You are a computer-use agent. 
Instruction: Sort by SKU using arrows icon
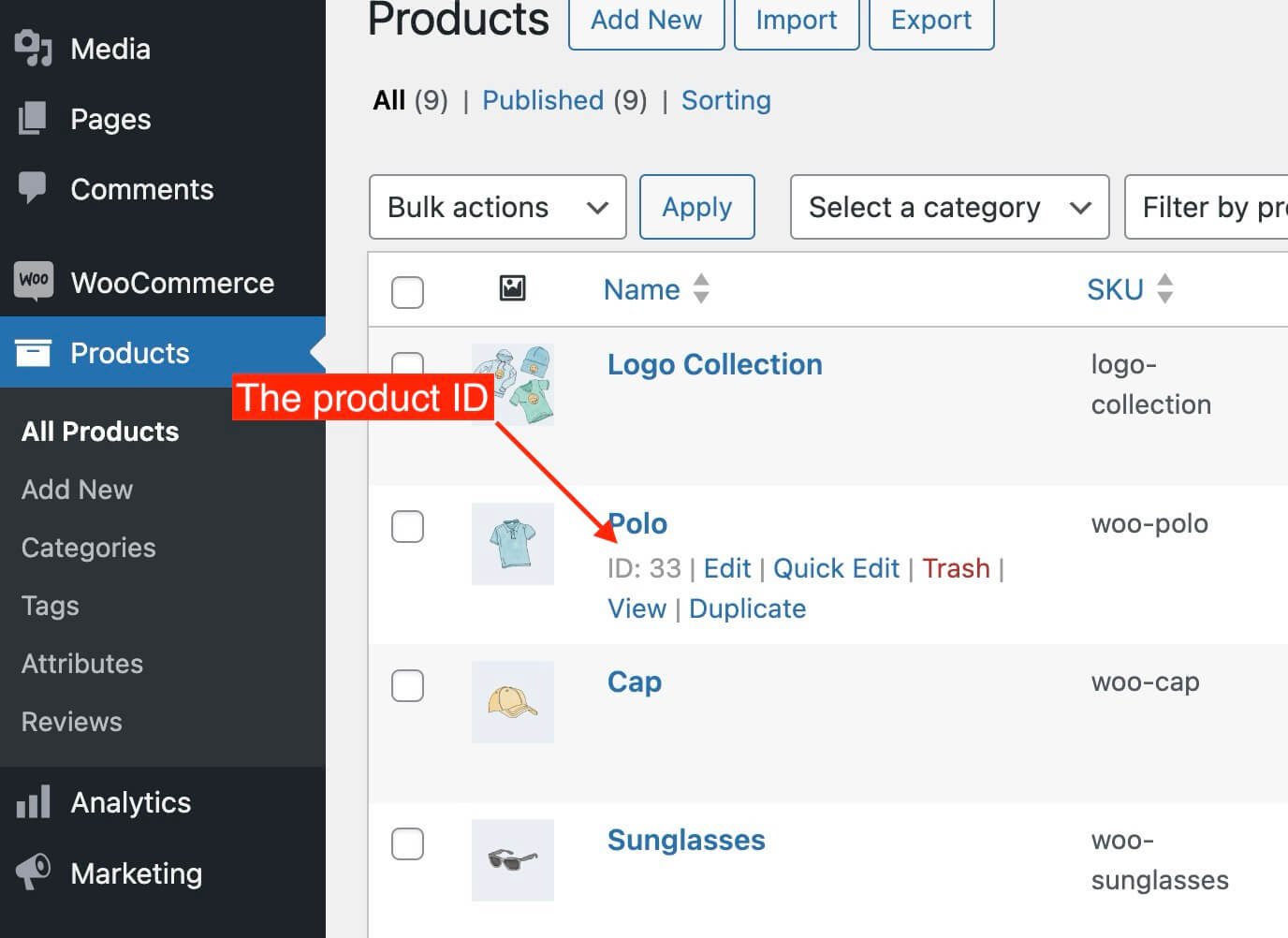[x=1164, y=288]
